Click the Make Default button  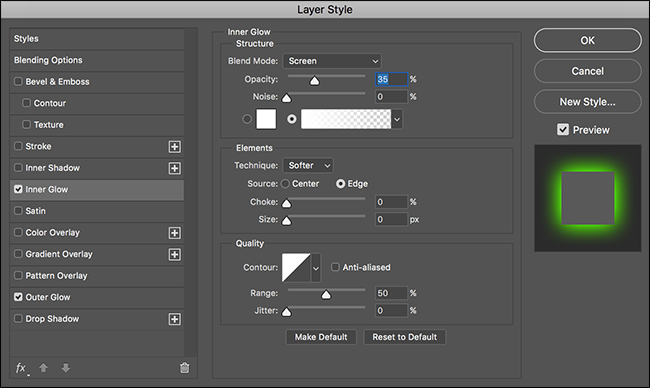tap(321, 337)
